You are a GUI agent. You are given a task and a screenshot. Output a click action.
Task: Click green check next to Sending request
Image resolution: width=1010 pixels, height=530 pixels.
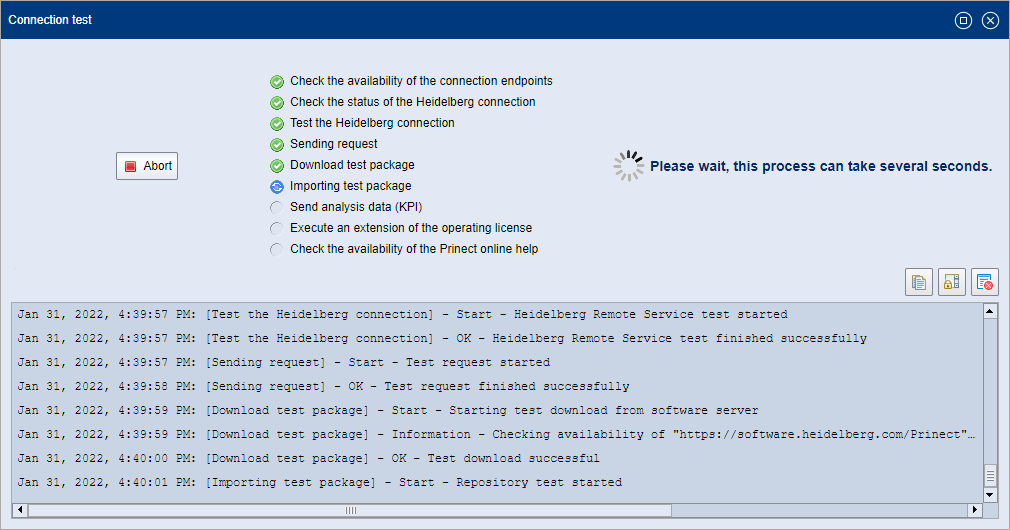click(x=276, y=144)
